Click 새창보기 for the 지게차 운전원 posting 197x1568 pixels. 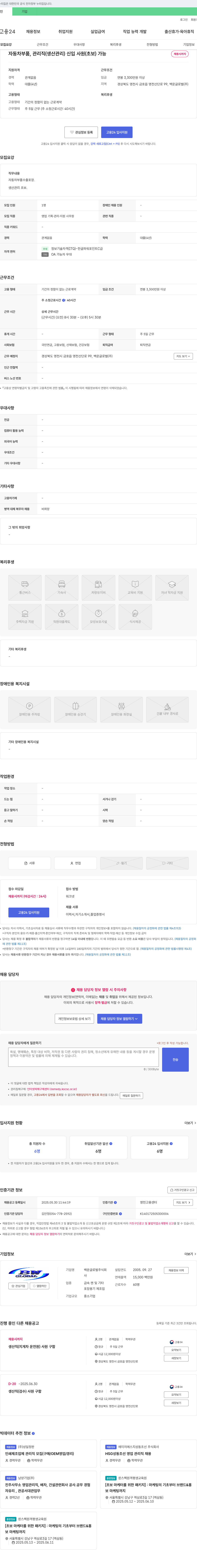(x=176, y=1358)
